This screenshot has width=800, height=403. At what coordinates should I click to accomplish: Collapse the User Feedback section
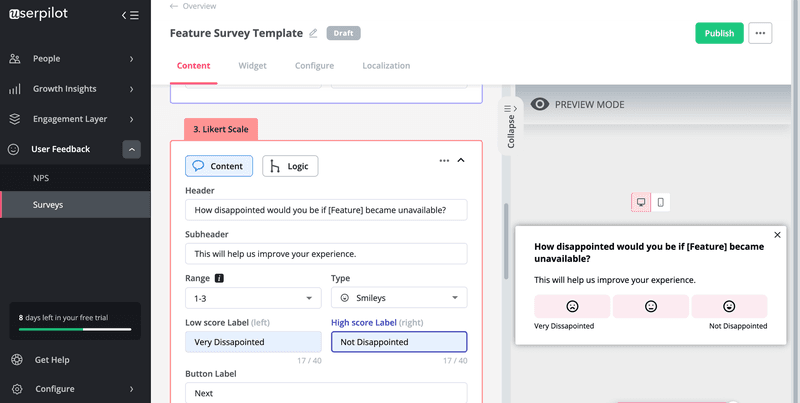click(x=132, y=149)
